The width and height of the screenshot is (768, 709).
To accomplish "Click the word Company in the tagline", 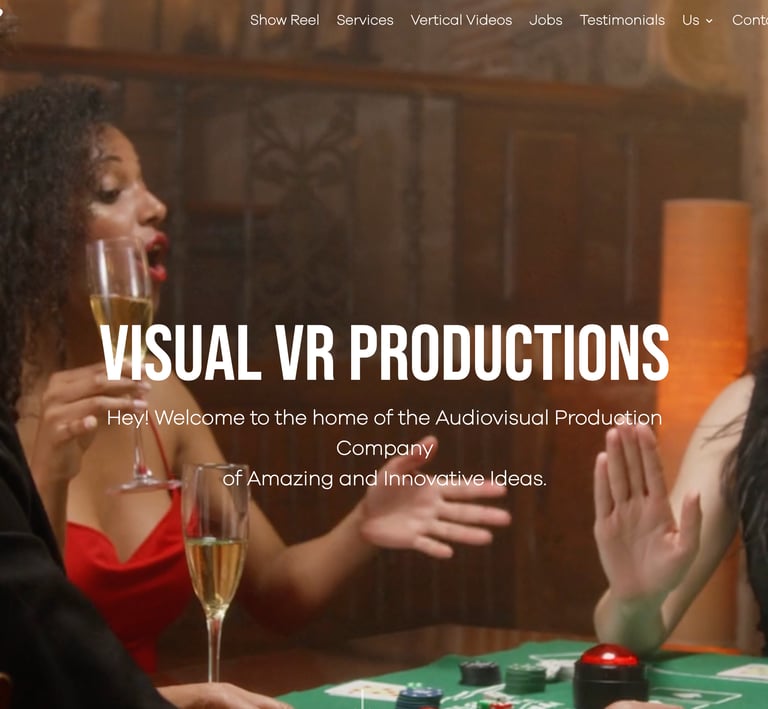I will click(x=384, y=449).
